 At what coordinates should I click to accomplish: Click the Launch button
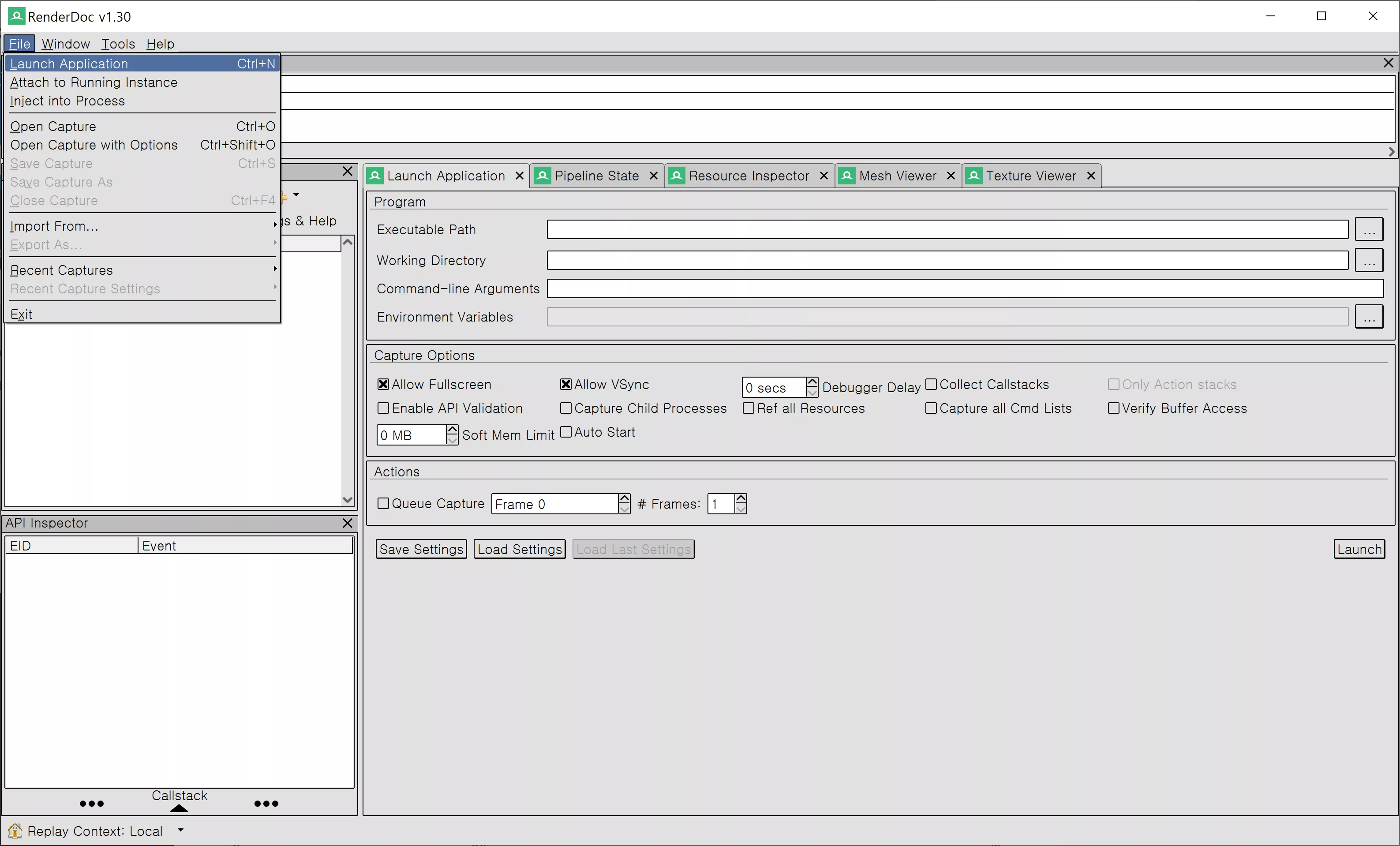pos(1359,550)
